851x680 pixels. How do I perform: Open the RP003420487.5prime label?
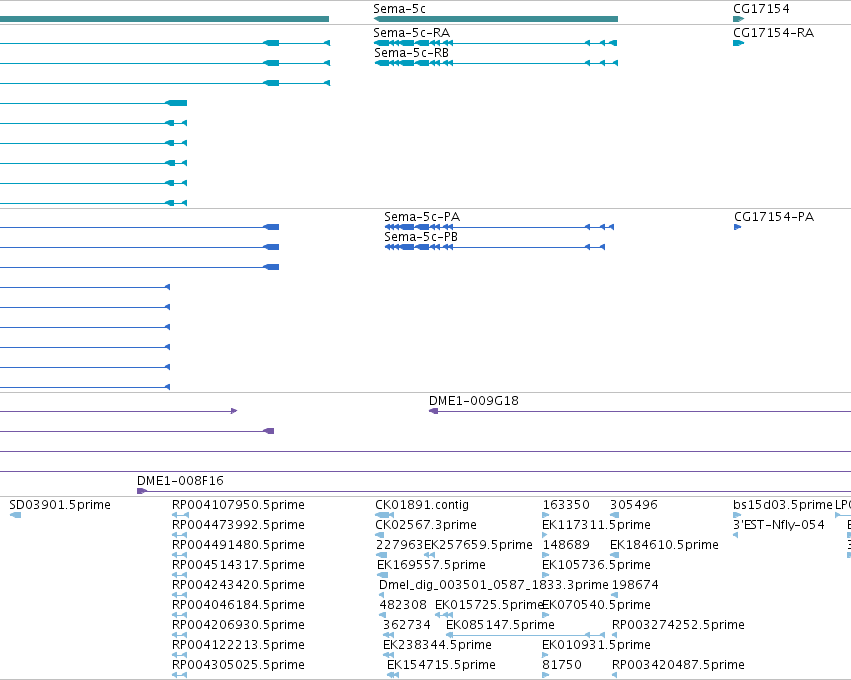(678, 664)
